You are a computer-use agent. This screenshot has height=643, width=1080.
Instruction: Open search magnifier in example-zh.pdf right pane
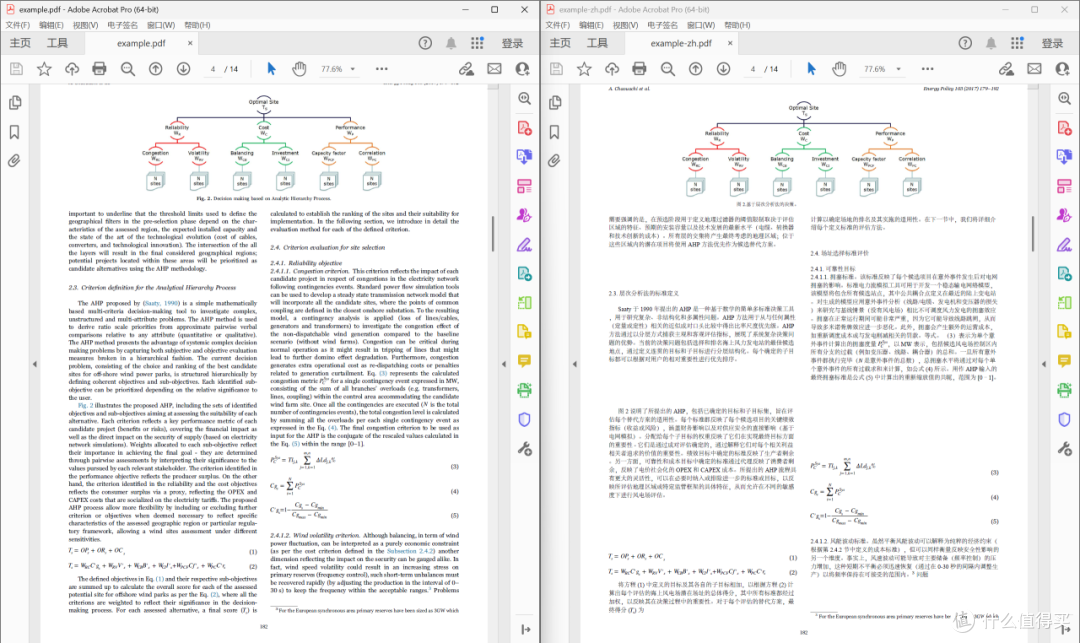click(1064, 98)
